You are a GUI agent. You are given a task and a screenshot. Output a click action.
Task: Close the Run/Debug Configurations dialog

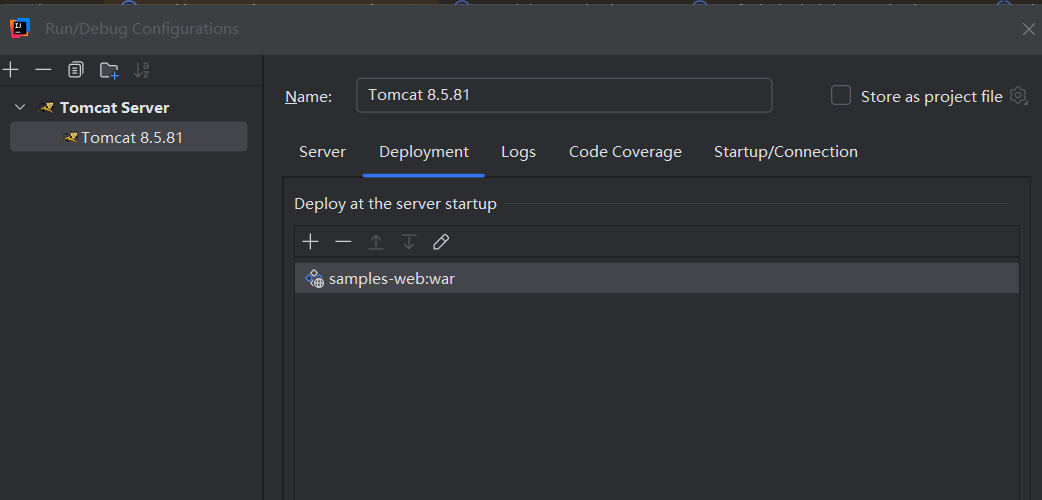(1028, 29)
